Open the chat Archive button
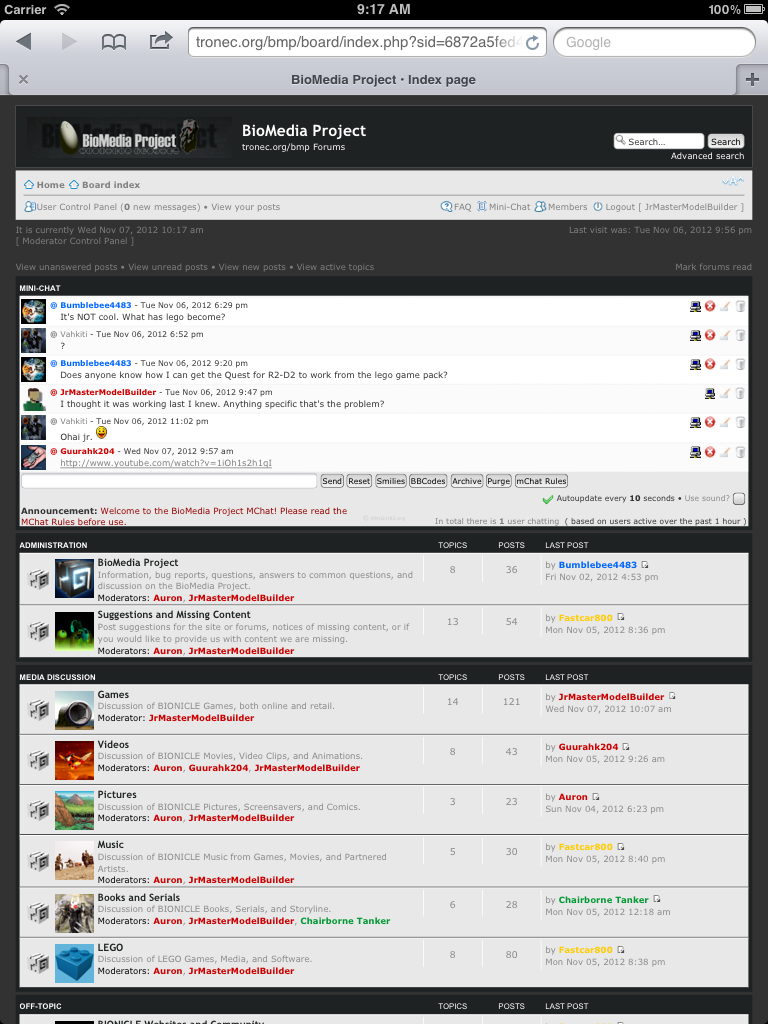The width and height of the screenshot is (768, 1024). coord(466,481)
